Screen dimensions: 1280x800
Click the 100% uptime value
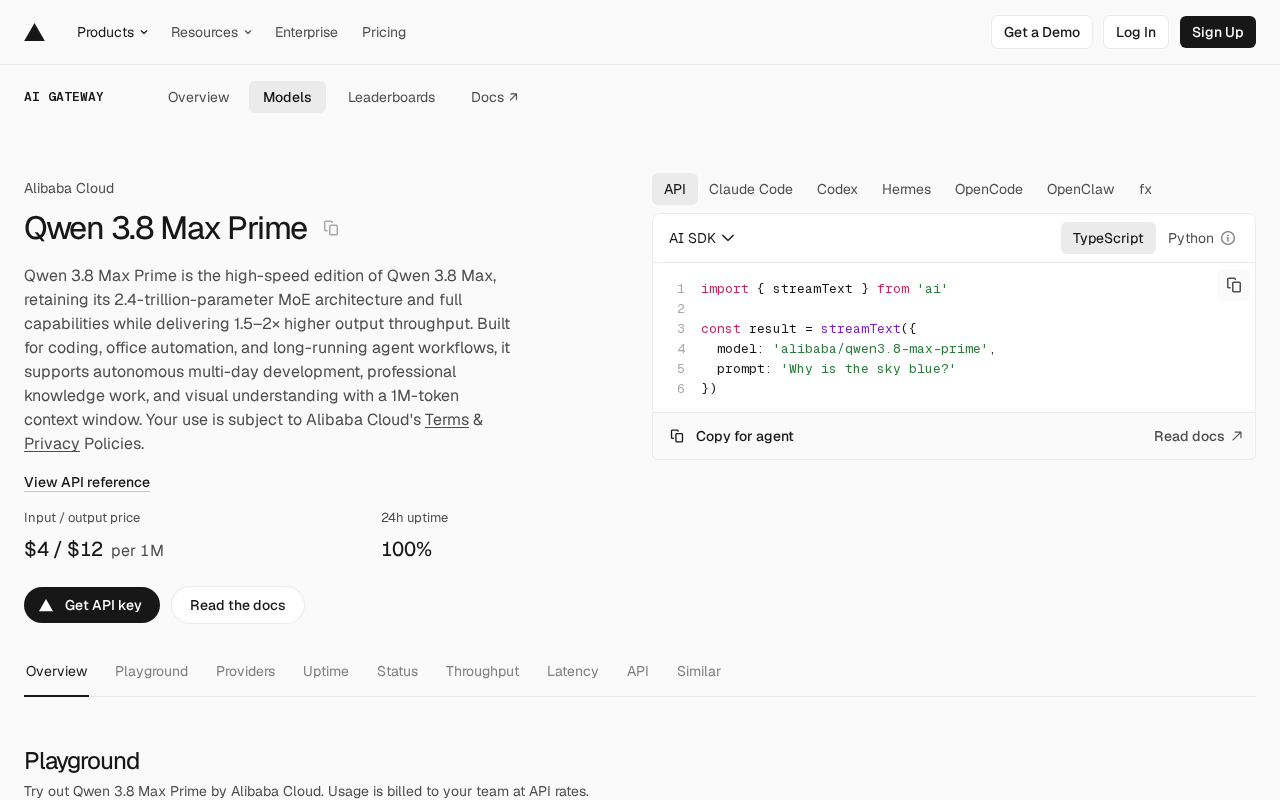407,549
